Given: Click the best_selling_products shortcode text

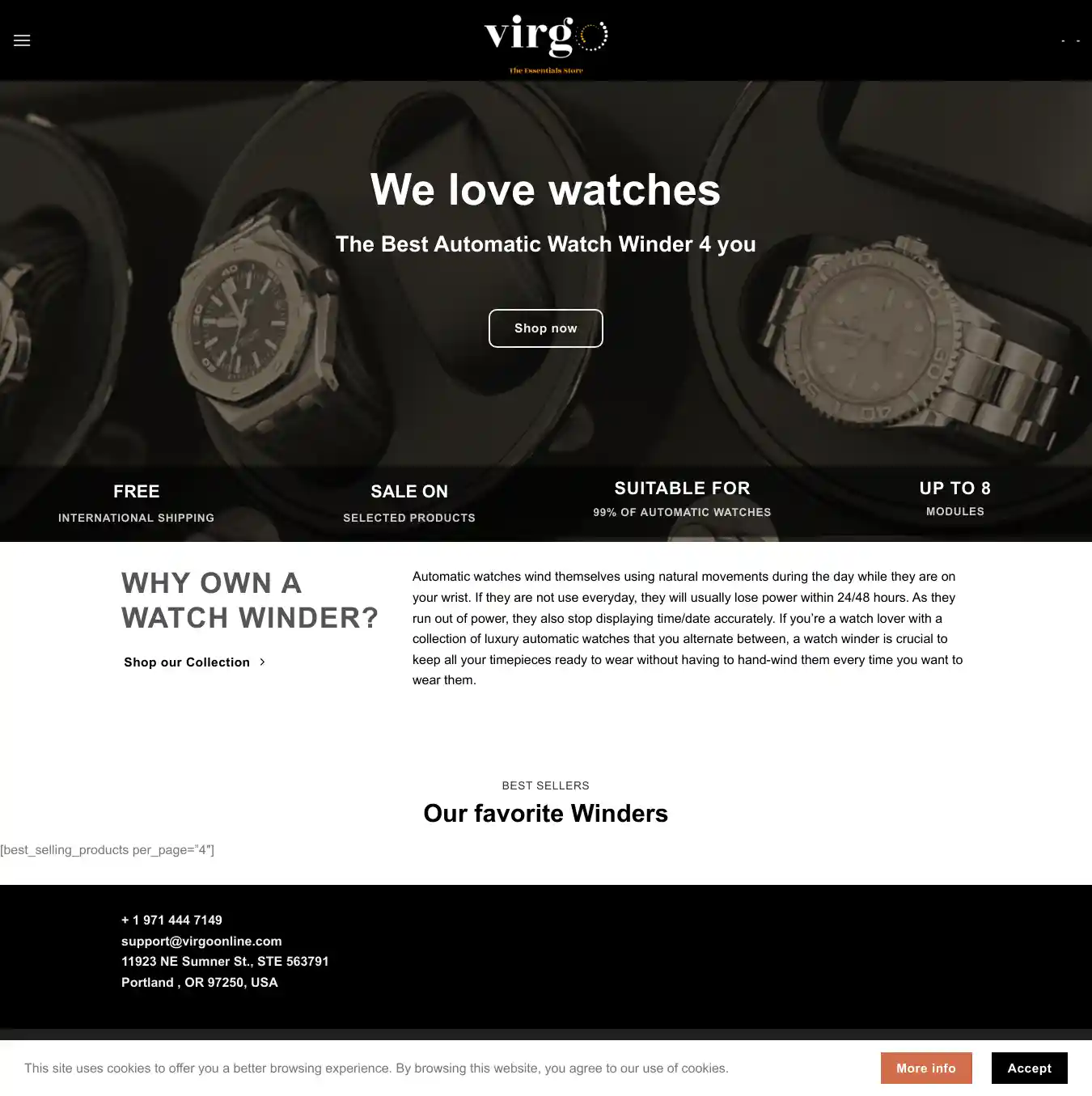Looking at the screenshot, I should 108,850.
